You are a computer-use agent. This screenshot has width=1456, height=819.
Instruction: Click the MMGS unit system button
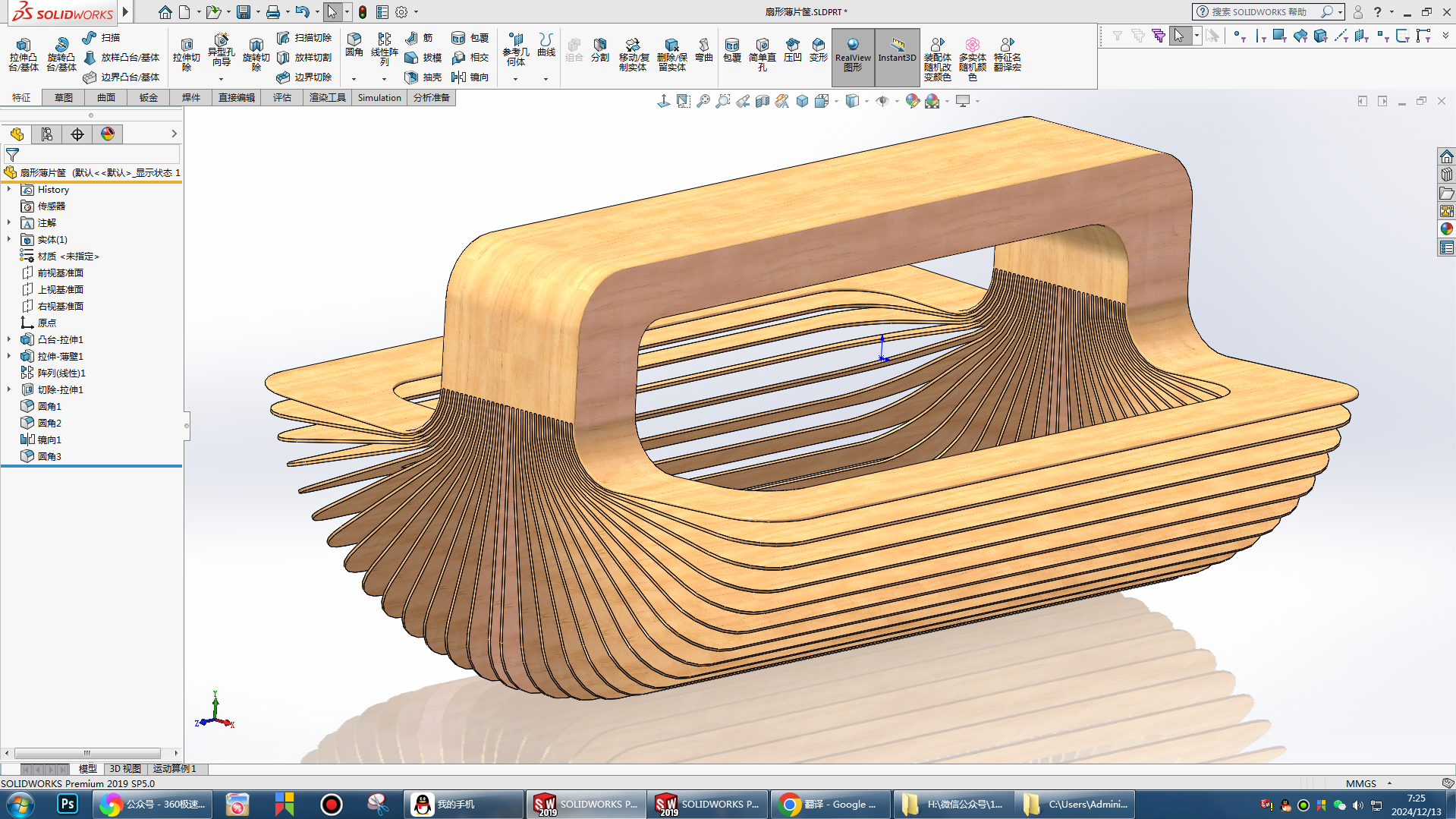click(1360, 783)
